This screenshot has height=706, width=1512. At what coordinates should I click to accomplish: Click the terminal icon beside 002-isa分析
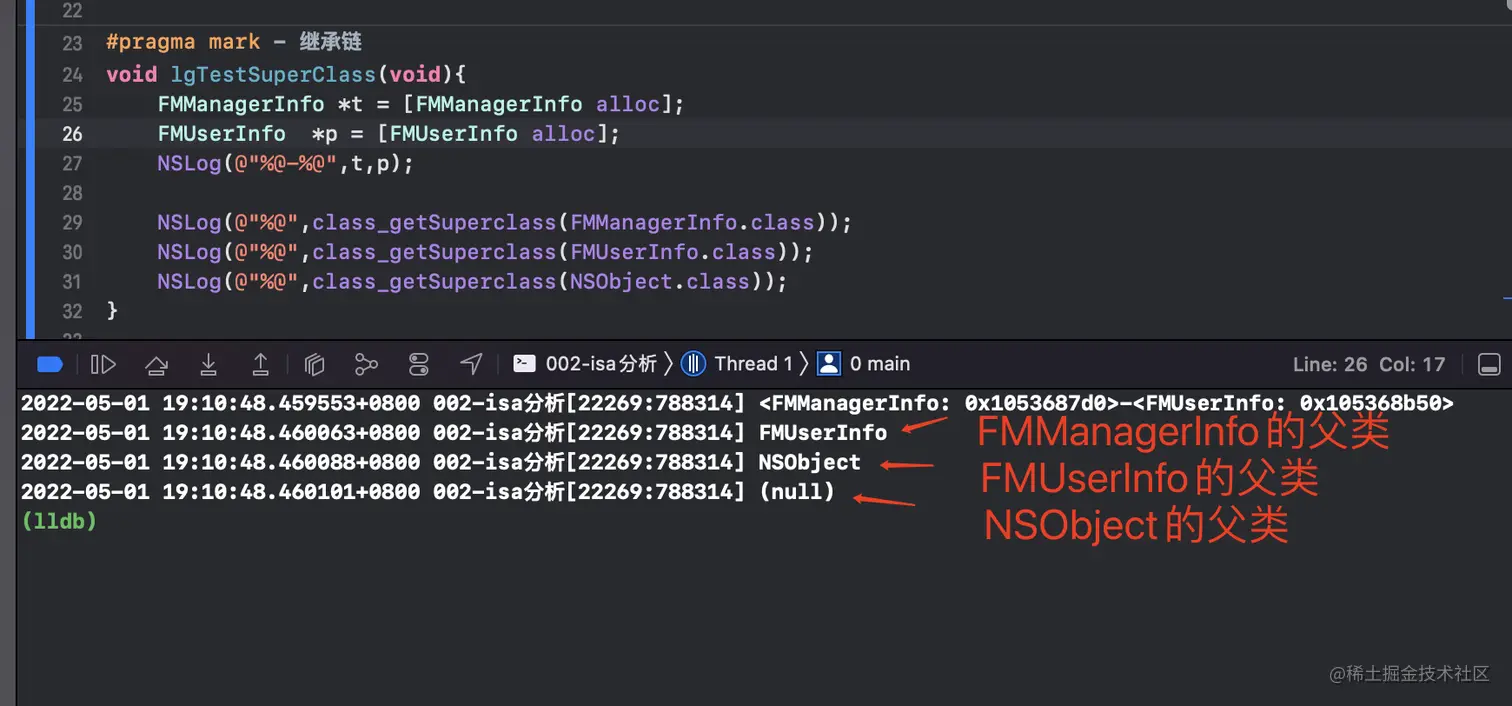click(524, 364)
